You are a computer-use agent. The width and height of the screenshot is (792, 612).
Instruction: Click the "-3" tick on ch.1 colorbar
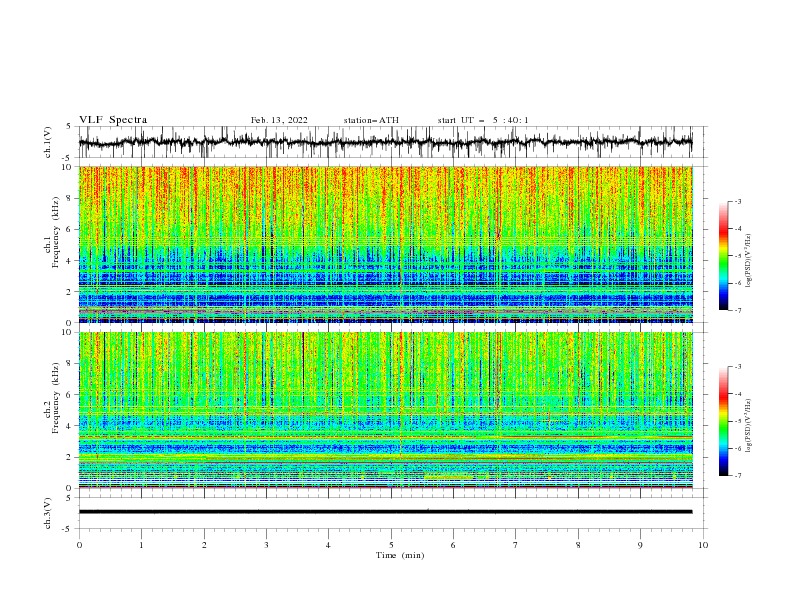[x=738, y=201]
